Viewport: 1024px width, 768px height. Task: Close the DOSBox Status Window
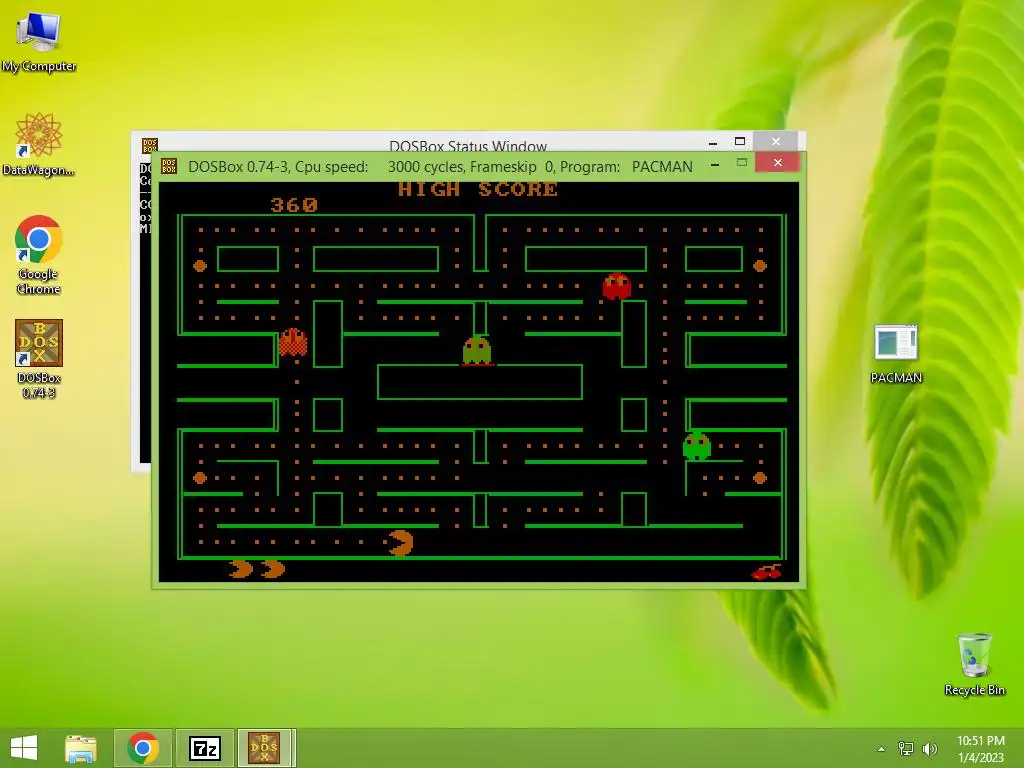tap(776, 141)
